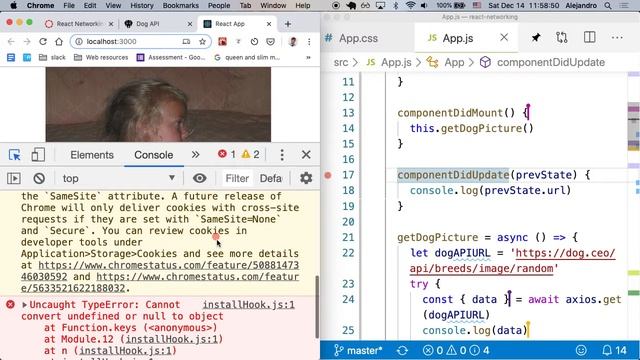Click the red error count badge
Image resolution: width=640 pixels, height=360 pixels.
[227, 154]
